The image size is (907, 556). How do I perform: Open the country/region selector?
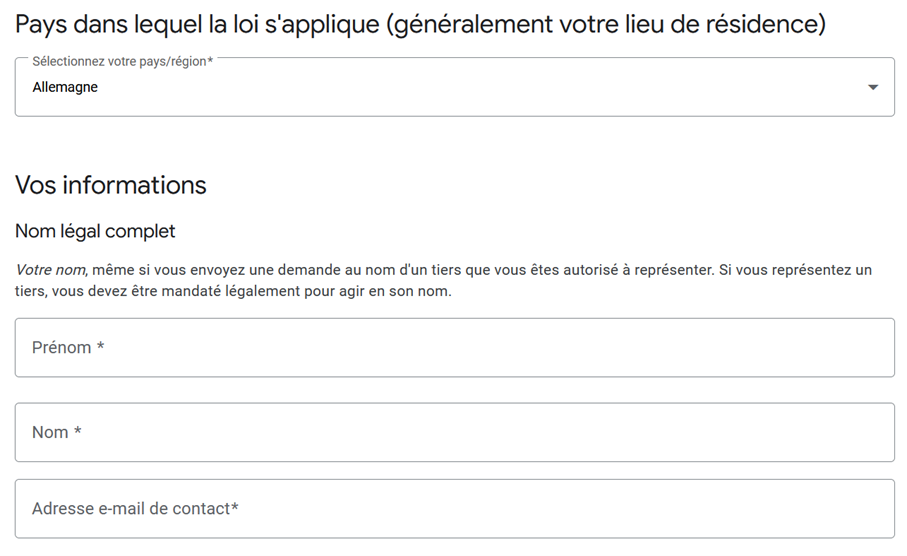(455, 87)
